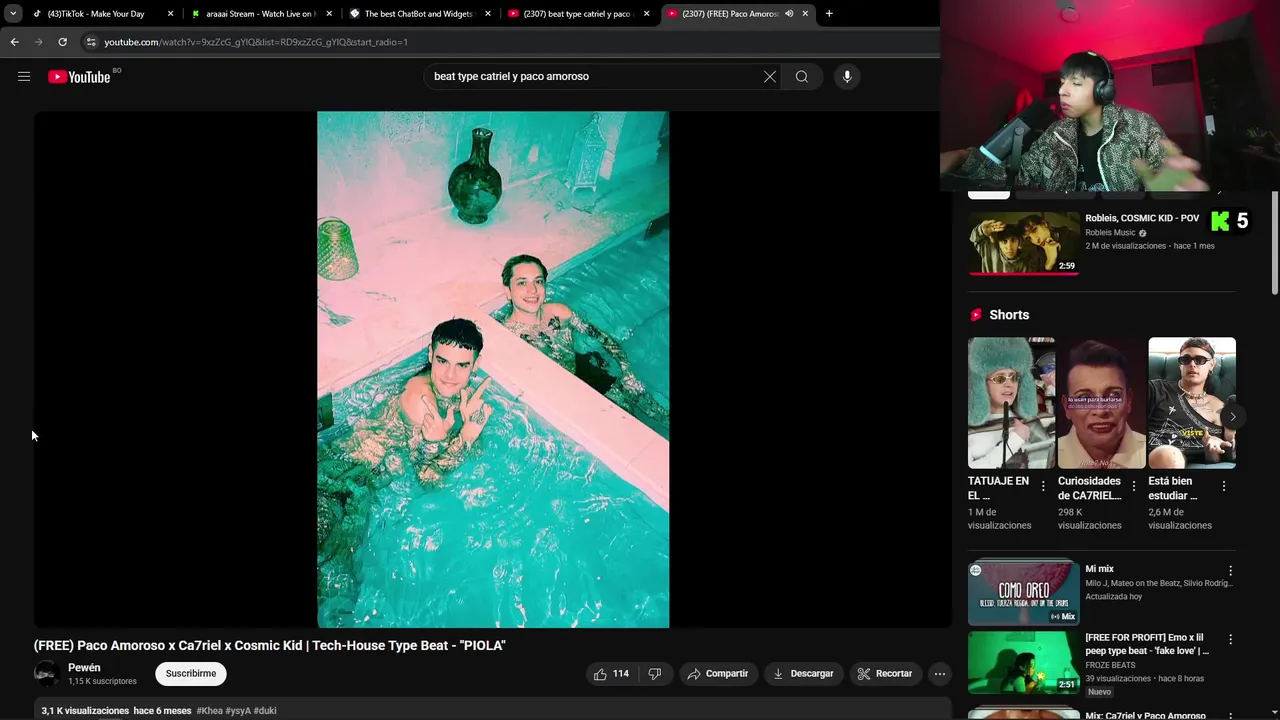Open options for Mi mix playlist
Screen dimensions: 1280x720
point(1230,571)
